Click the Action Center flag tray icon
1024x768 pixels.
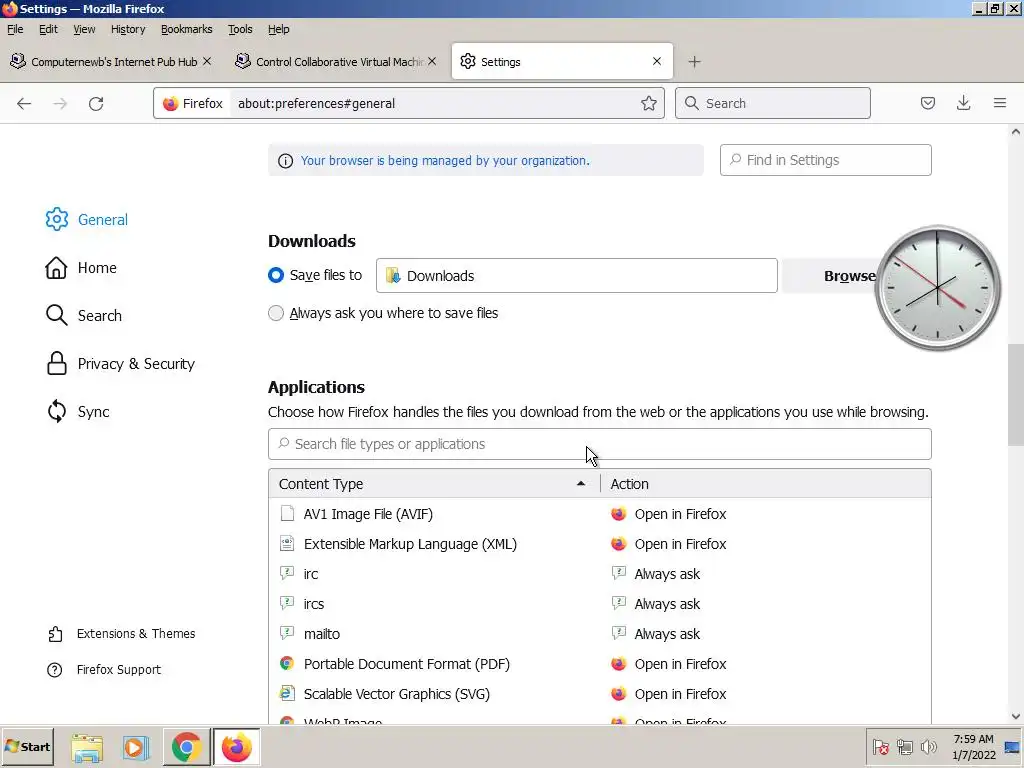[880, 747]
